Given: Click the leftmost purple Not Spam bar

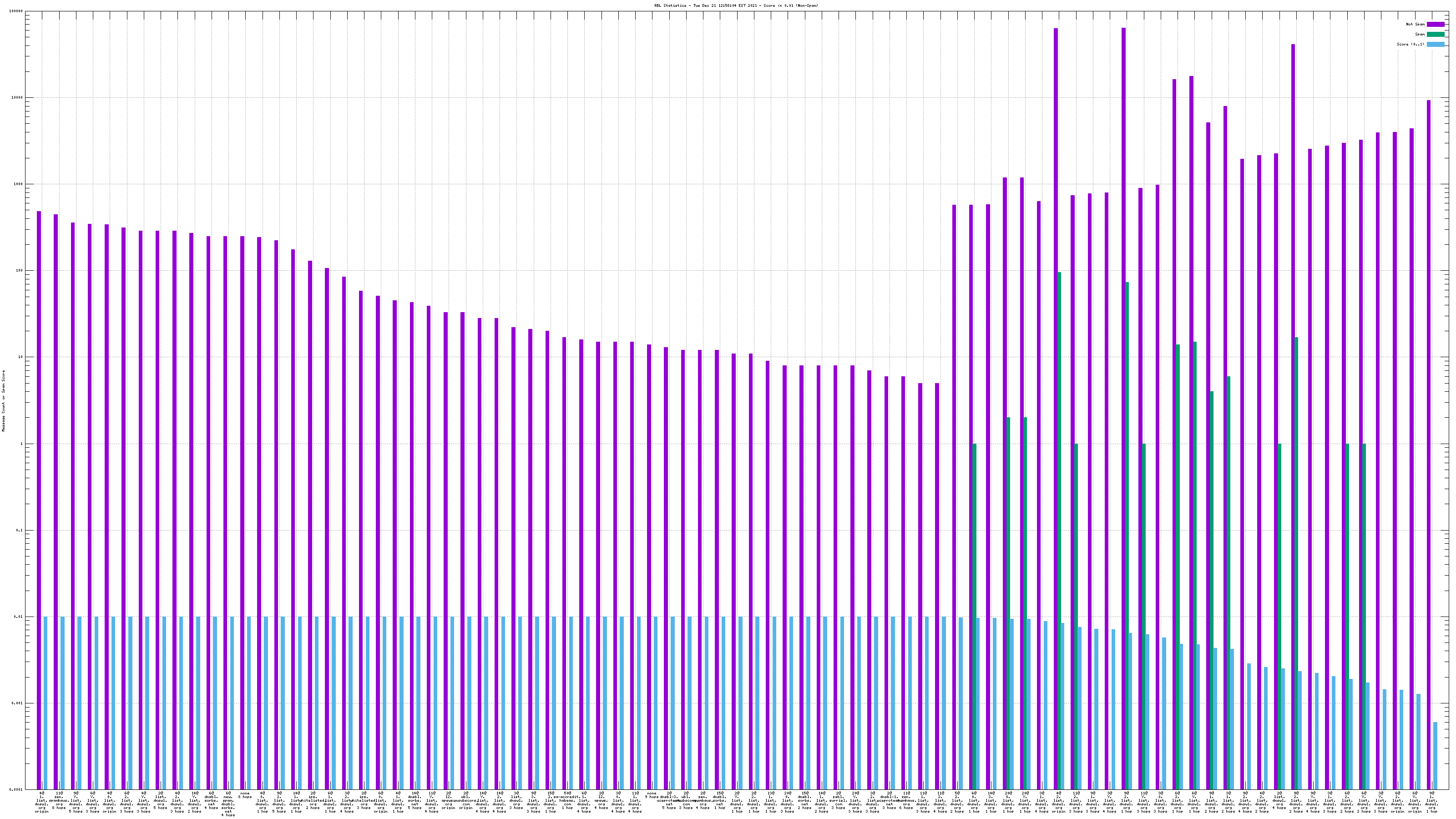Looking at the screenshot, I should 39,497.
